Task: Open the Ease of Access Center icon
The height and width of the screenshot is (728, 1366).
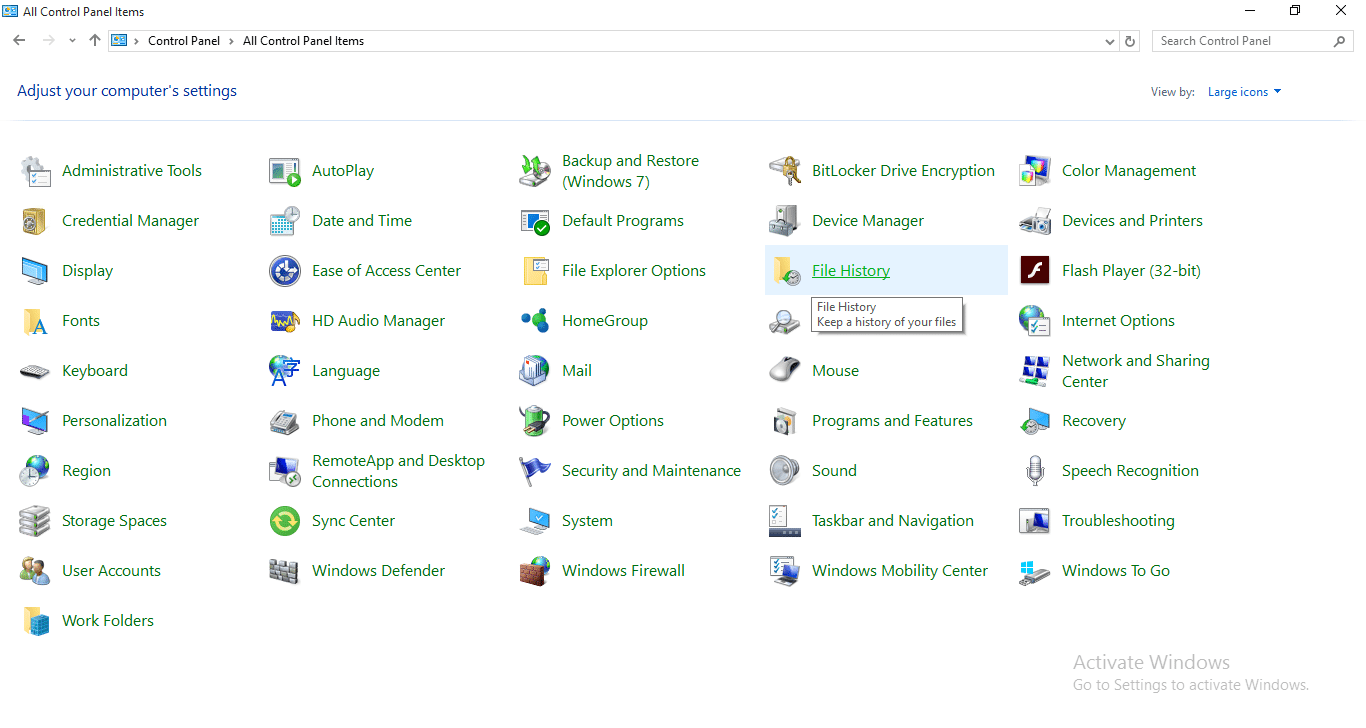Action: (x=285, y=271)
